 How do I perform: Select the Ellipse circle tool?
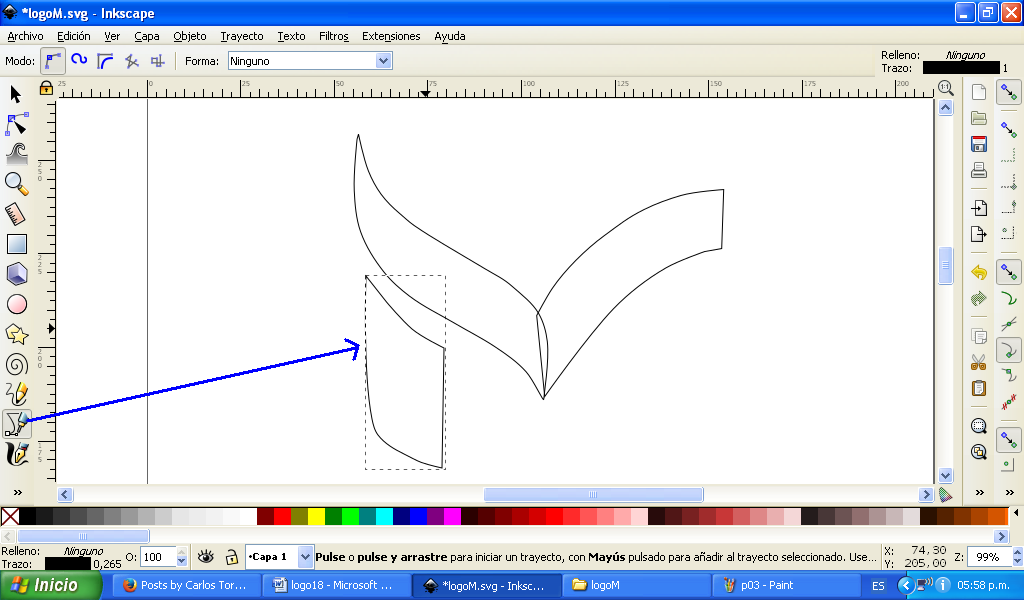click(x=16, y=304)
